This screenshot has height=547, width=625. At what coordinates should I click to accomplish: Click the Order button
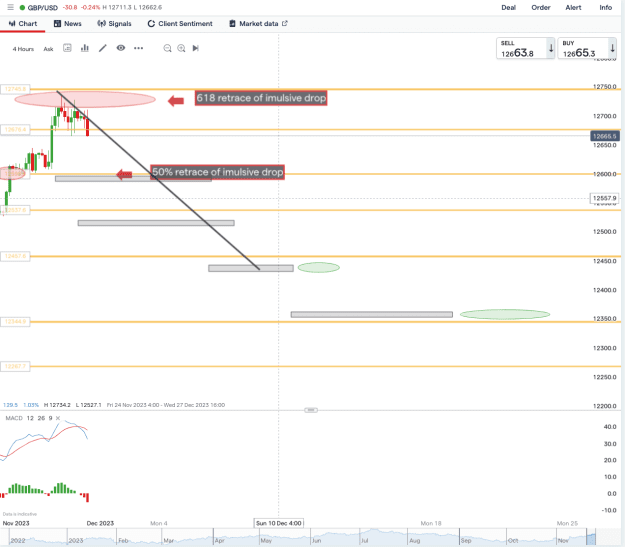click(540, 8)
